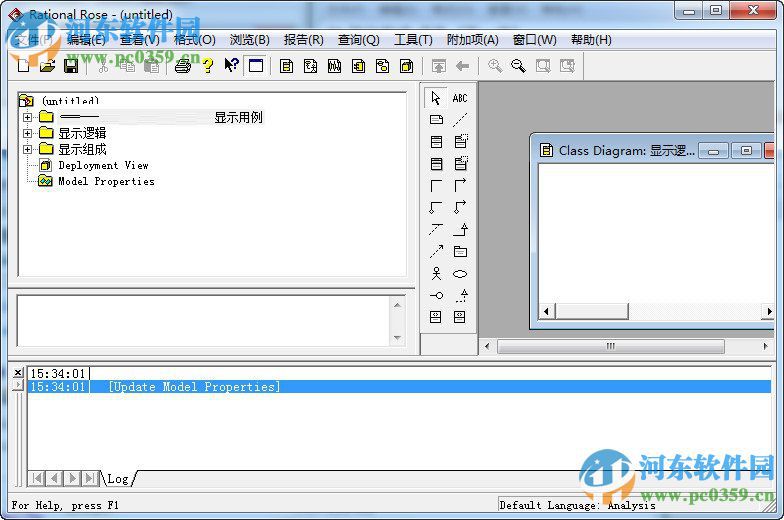Select the Update Model Properties log entry
The height and width of the screenshot is (520, 784).
click(x=398, y=386)
